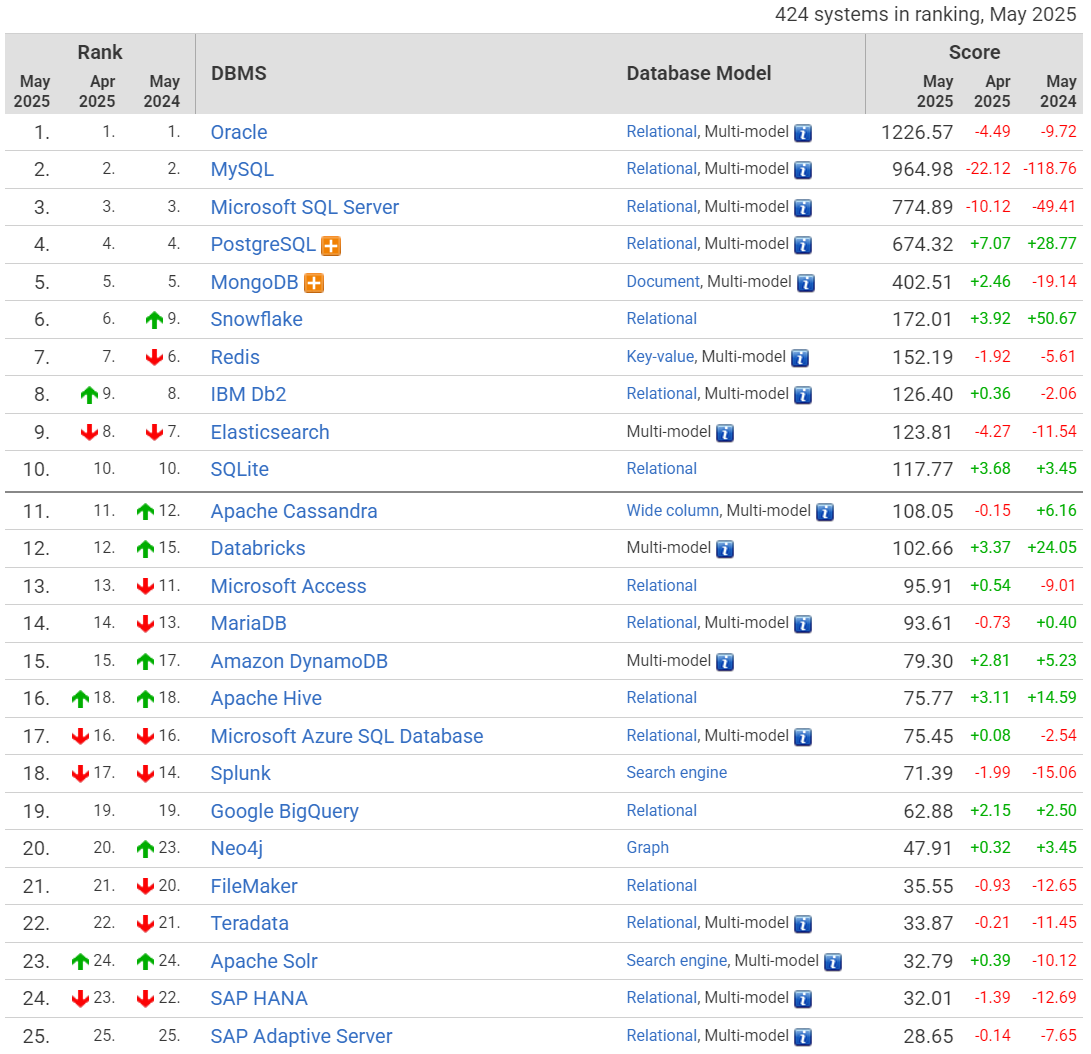Open Microsoft SQL Server page

coord(305,207)
